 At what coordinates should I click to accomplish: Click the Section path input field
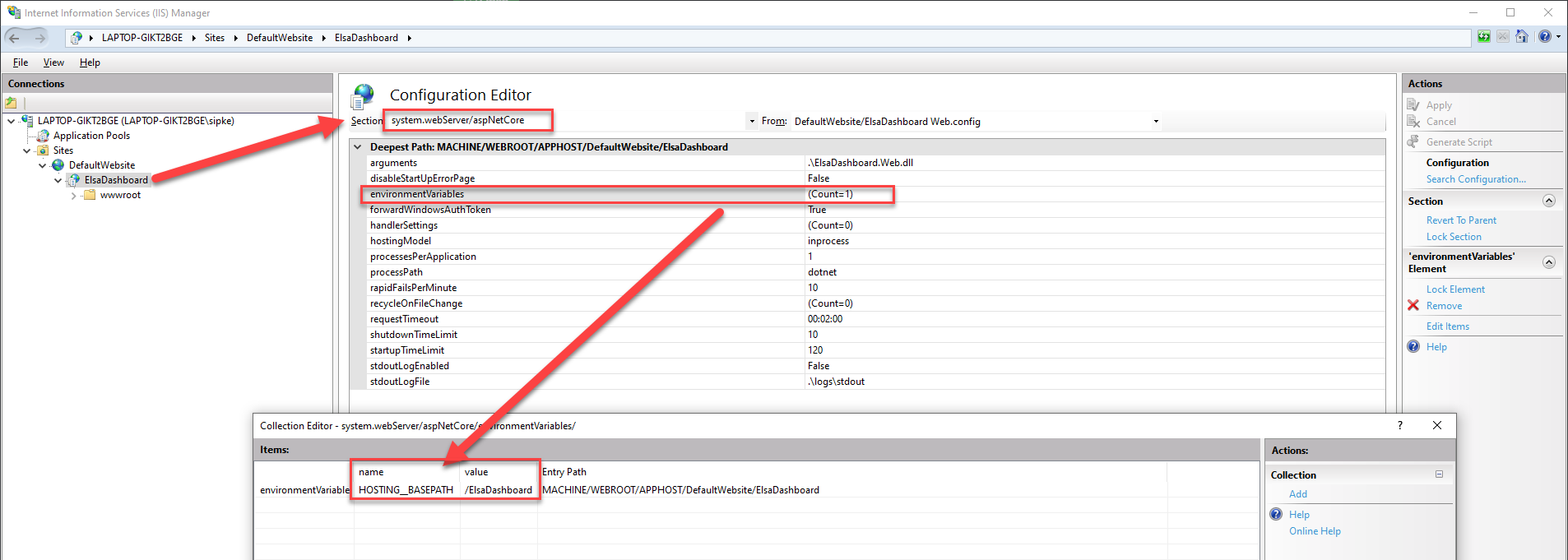tap(566, 121)
